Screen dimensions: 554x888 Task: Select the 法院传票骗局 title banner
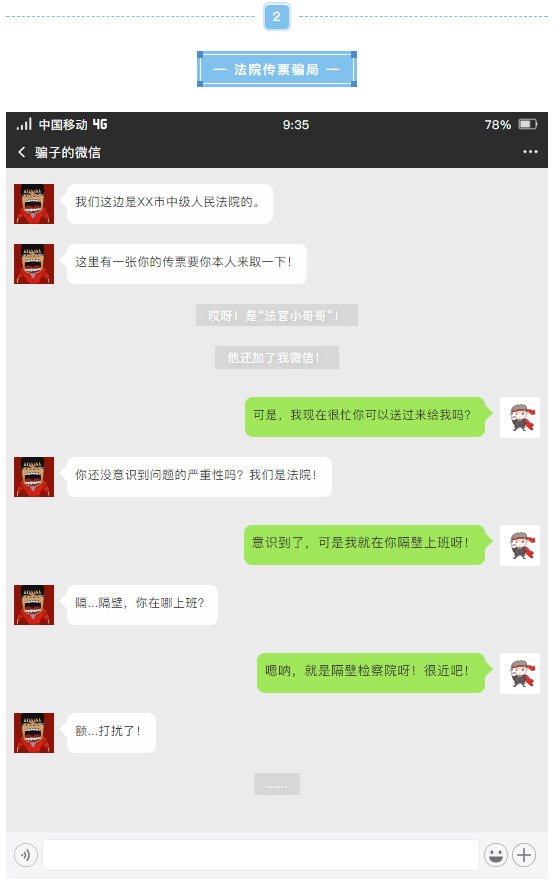pos(277,69)
